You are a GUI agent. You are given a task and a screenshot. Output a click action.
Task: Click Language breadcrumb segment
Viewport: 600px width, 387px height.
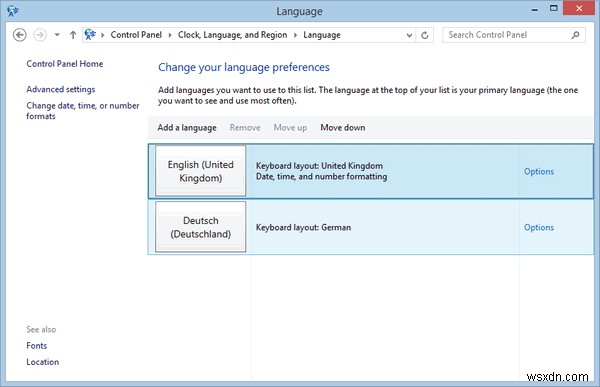(x=322, y=35)
